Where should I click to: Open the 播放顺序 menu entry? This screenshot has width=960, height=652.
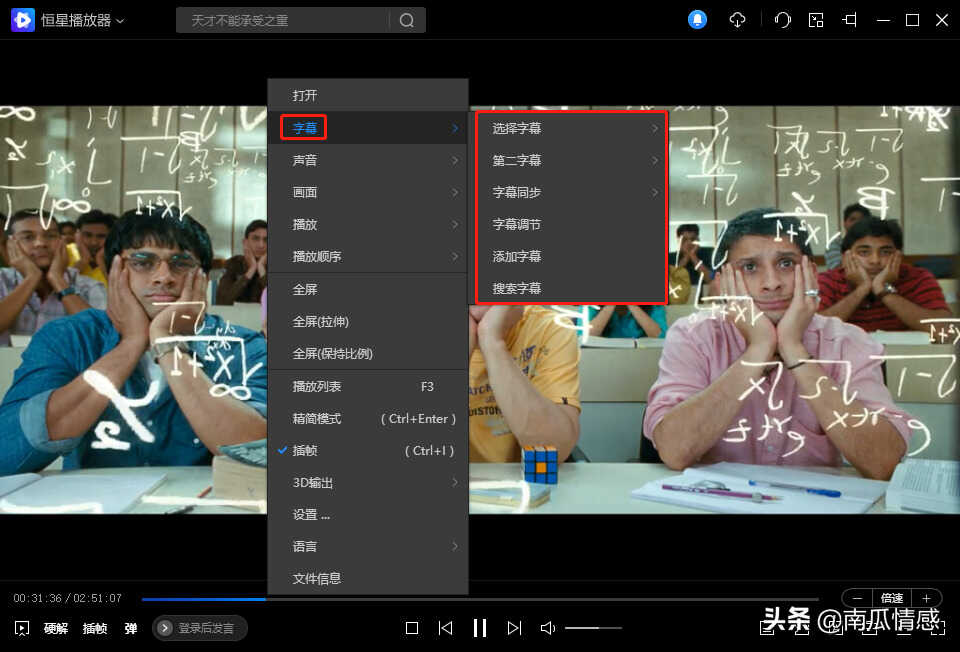368,257
